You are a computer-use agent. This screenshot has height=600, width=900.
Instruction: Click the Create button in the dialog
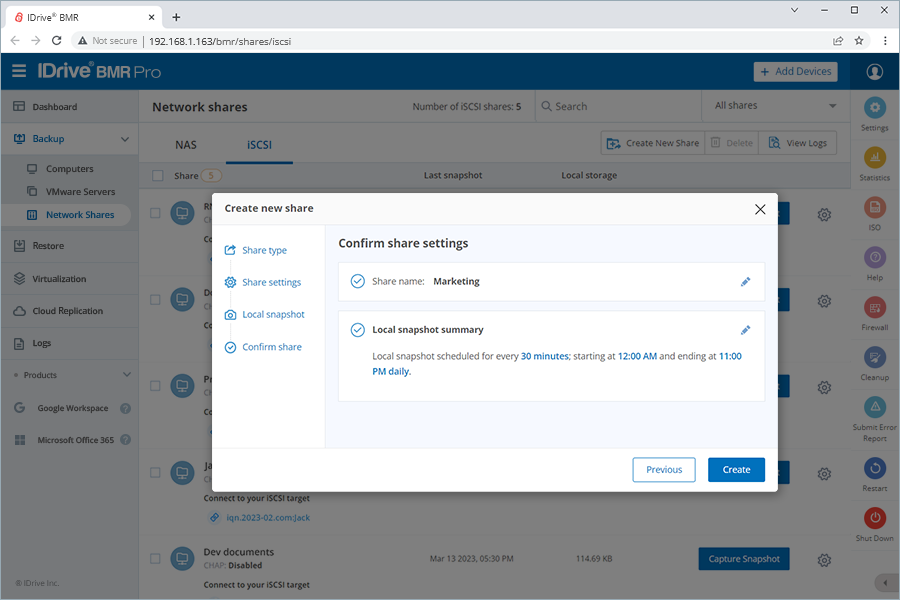point(736,469)
